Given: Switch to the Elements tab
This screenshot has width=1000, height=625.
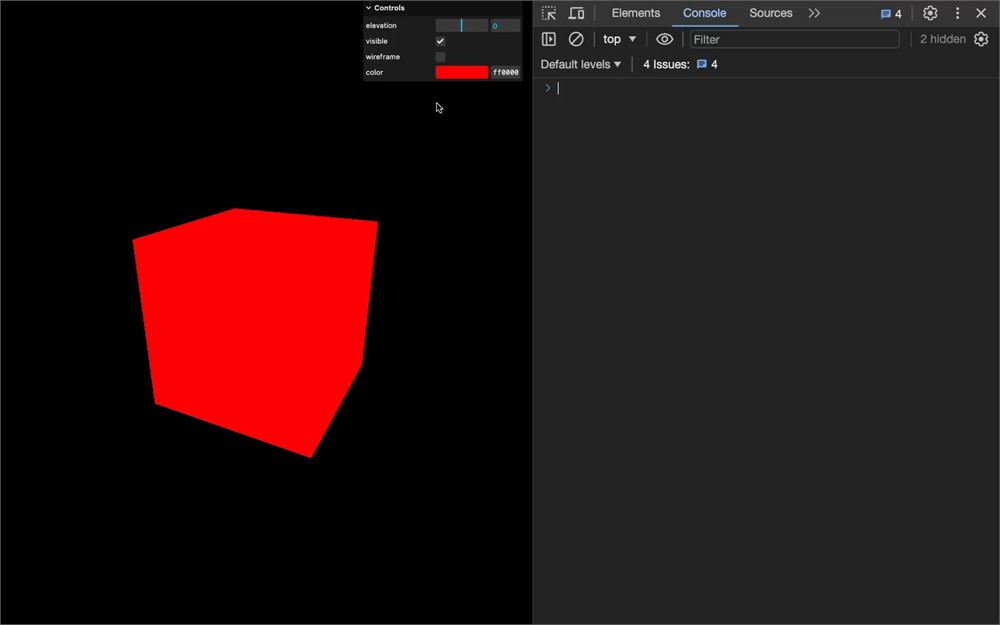Looking at the screenshot, I should (x=635, y=13).
